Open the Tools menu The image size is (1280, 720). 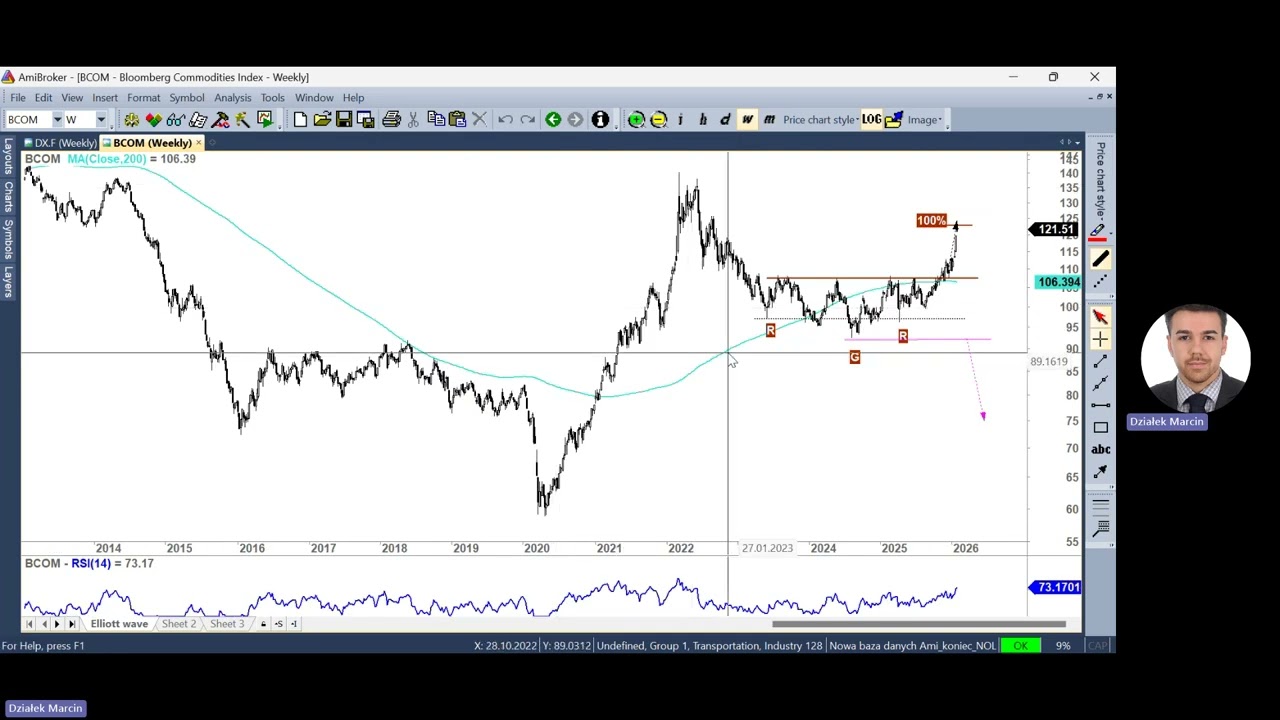point(272,98)
